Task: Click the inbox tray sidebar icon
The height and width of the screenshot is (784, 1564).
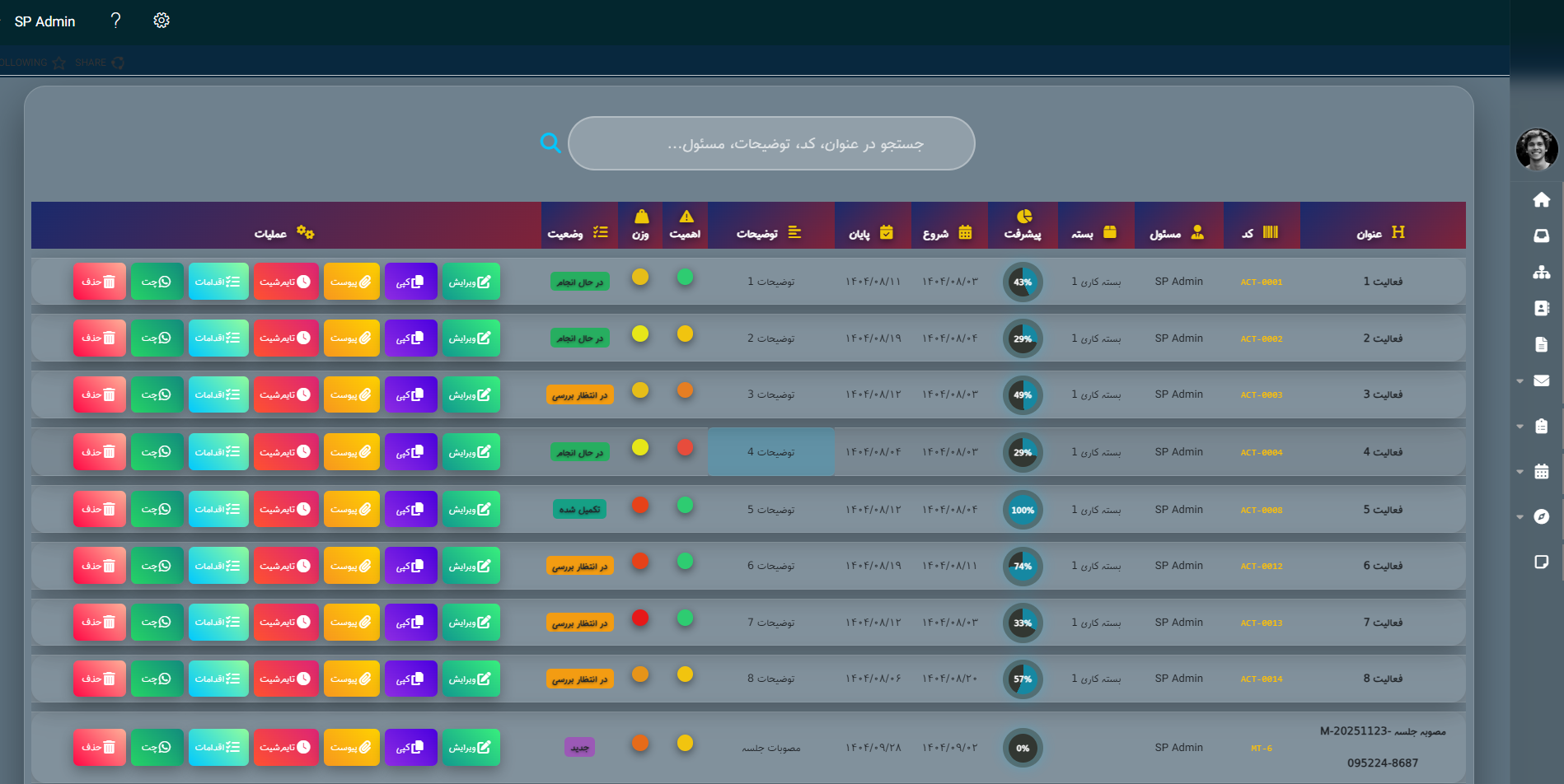Action: click(x=1541, y=236)
